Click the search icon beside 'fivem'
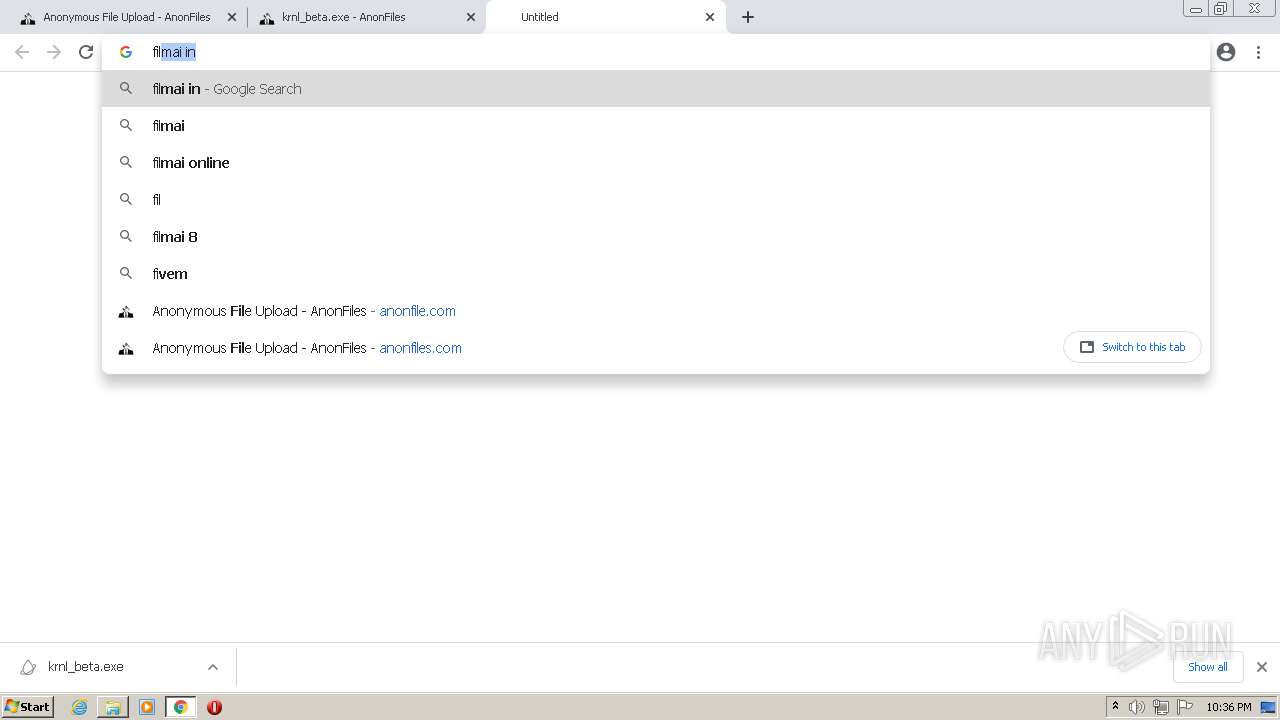The width and height of the screenshot is (1280, 720). [x=126, y=273]
